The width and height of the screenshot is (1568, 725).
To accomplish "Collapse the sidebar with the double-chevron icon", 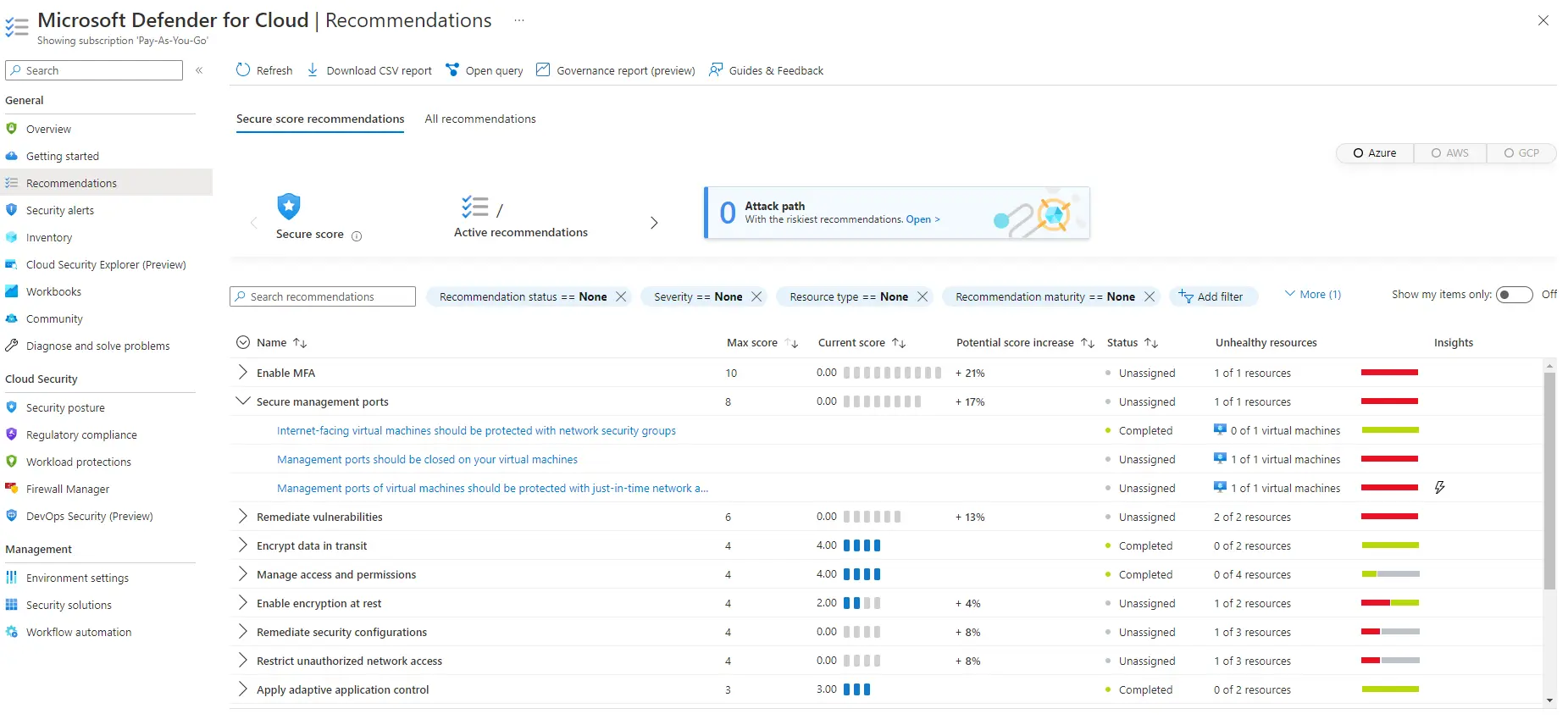I will [x=199, y=70].
